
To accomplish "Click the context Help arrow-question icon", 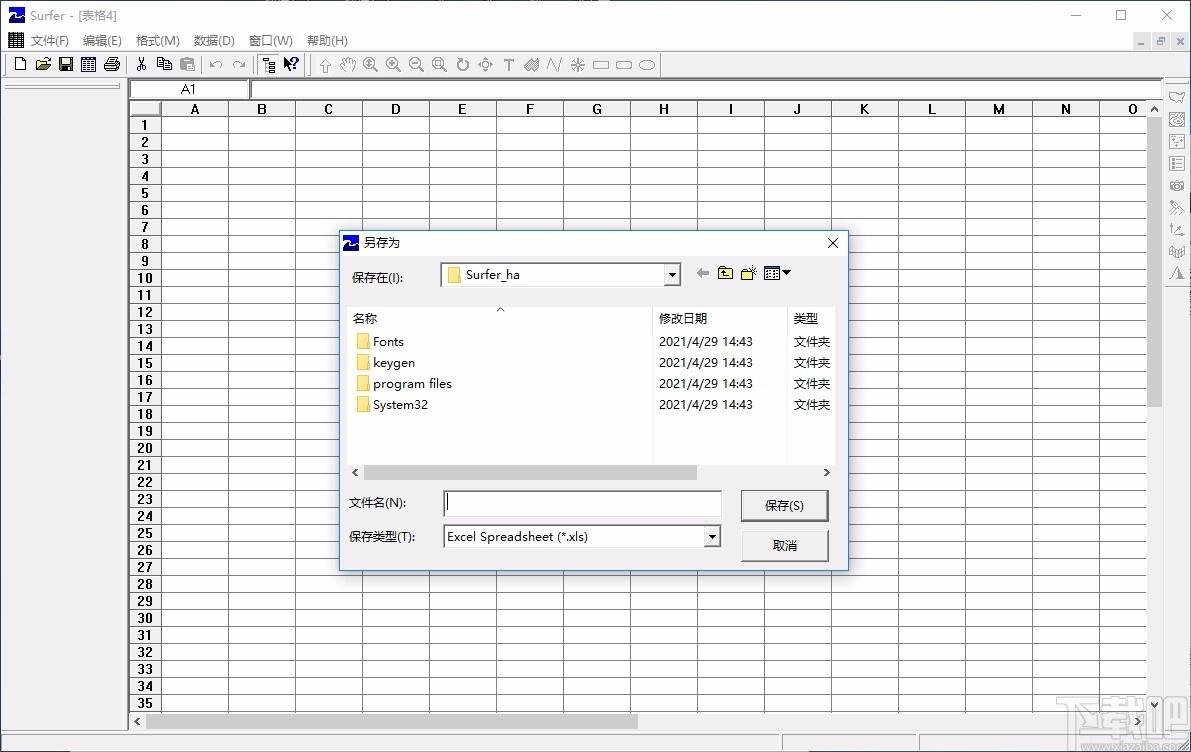I will [x=291, y=65].
